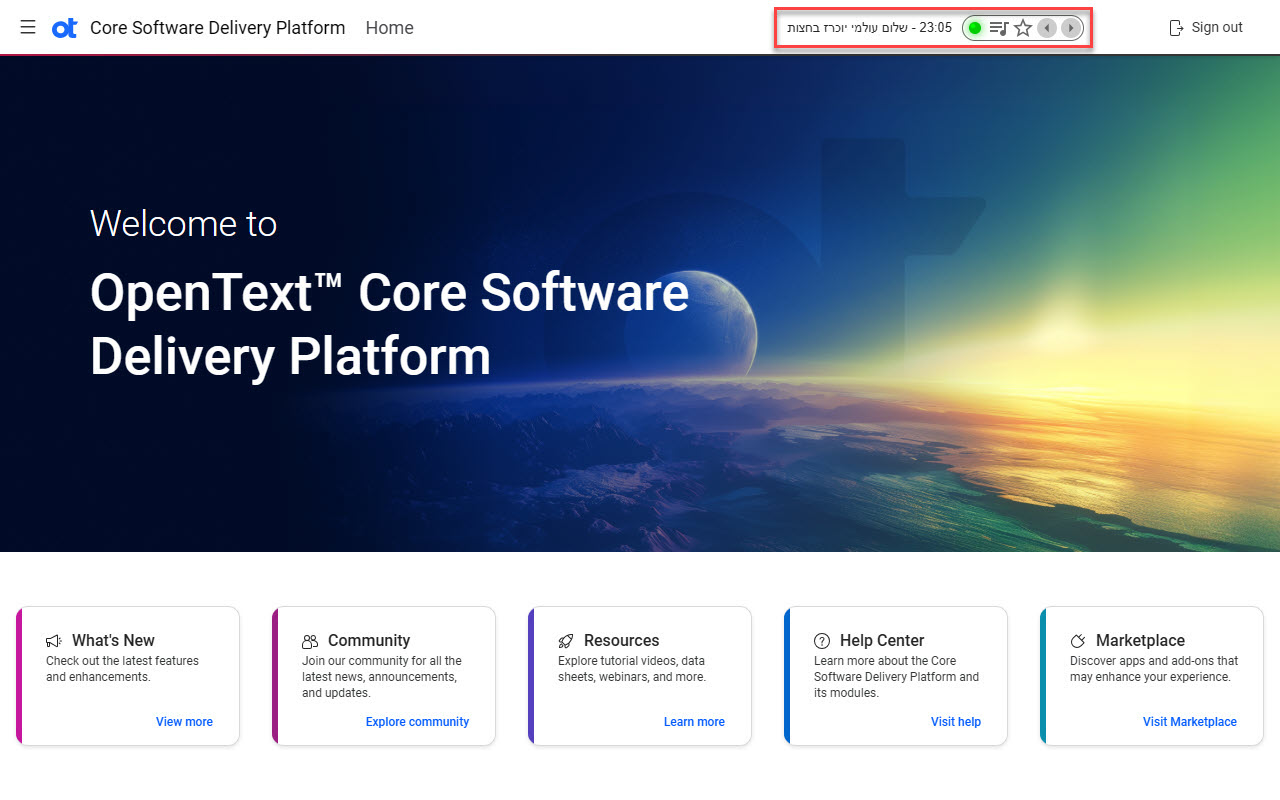Click the What's New megaphone icon
The width and height of the screenshot is (1280, 800).
coord(54,641)
